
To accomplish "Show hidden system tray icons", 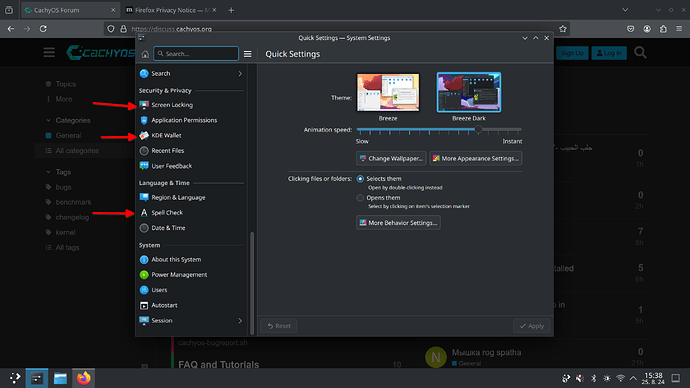I will click(633, 378).
